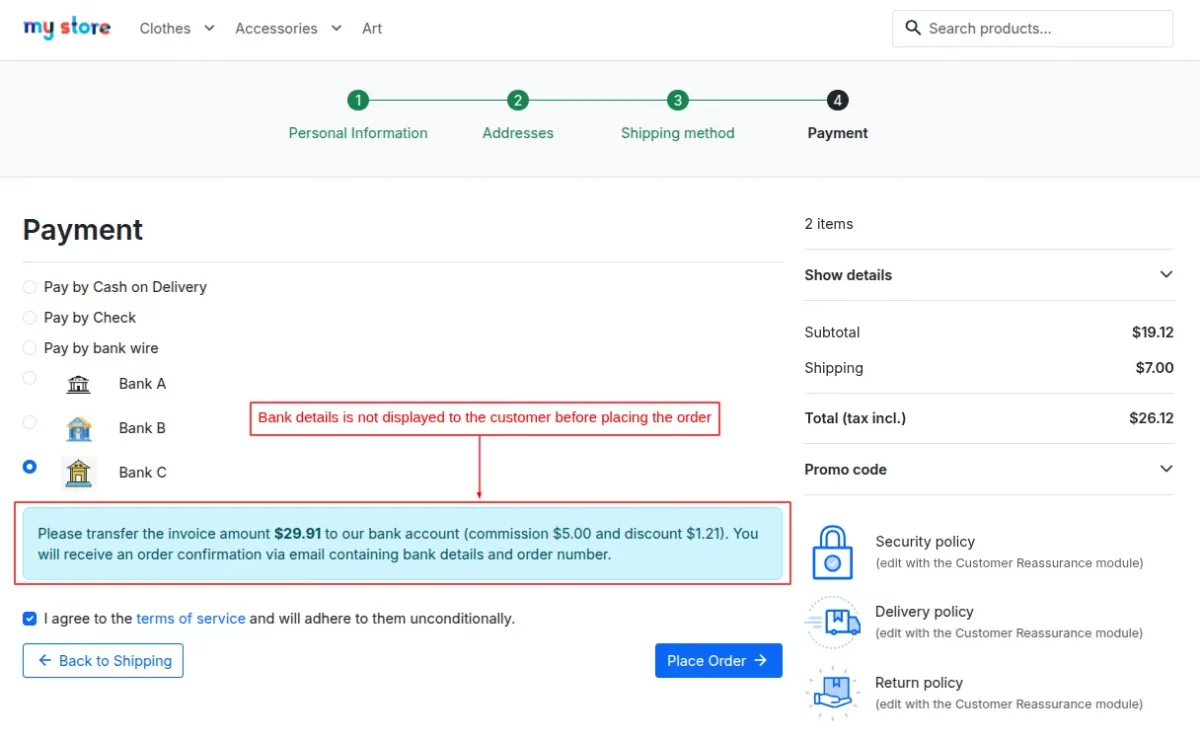The height and width of the screenshot is (738, 1200).
Task: Open the Art menu item
Action: point(372,28)
